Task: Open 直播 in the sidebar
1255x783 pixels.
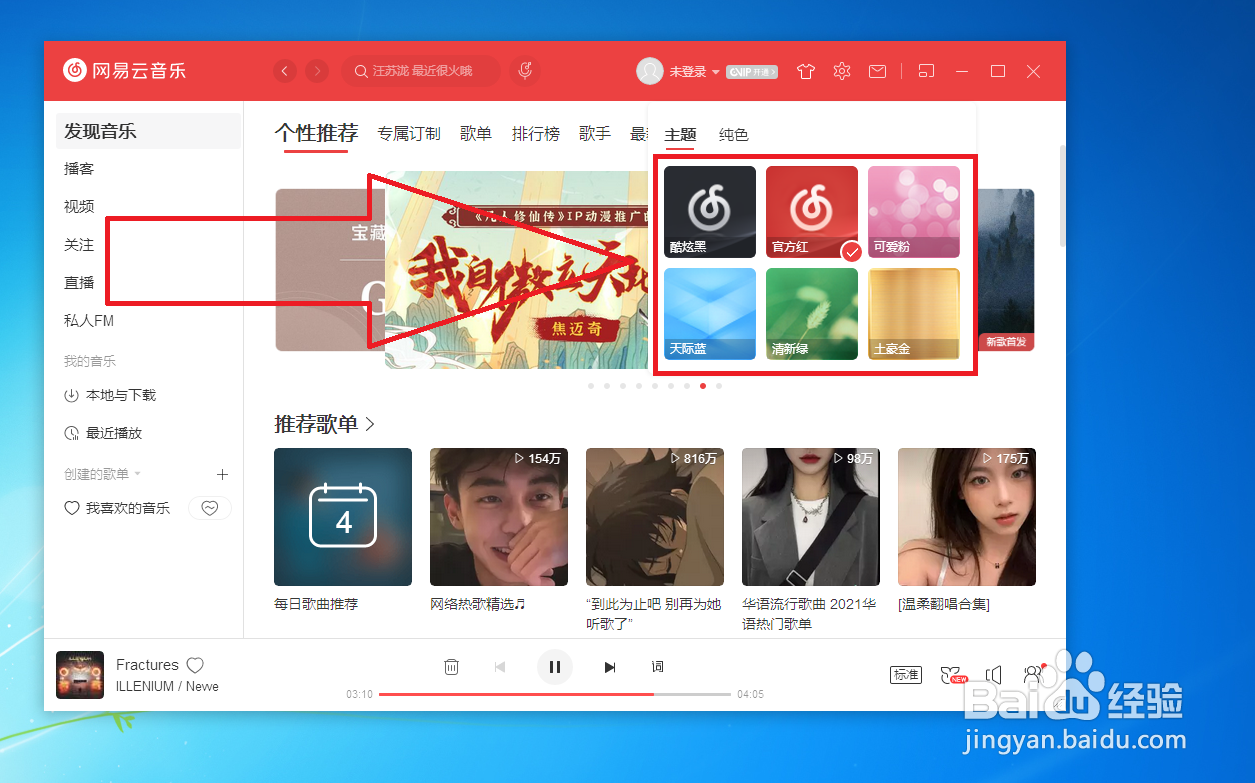Action: coord(79,283)
